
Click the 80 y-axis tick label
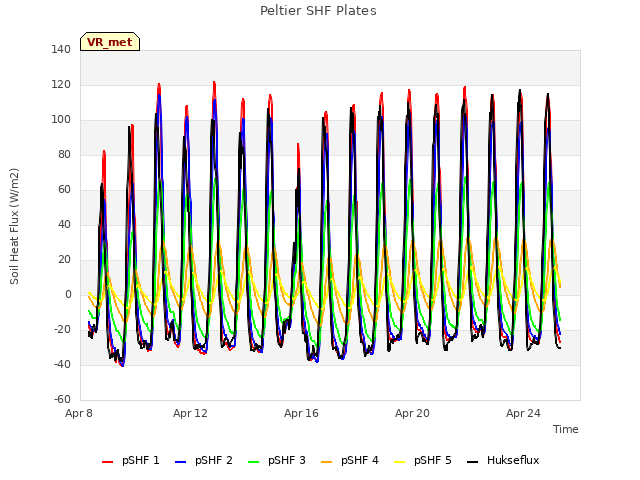64,154
